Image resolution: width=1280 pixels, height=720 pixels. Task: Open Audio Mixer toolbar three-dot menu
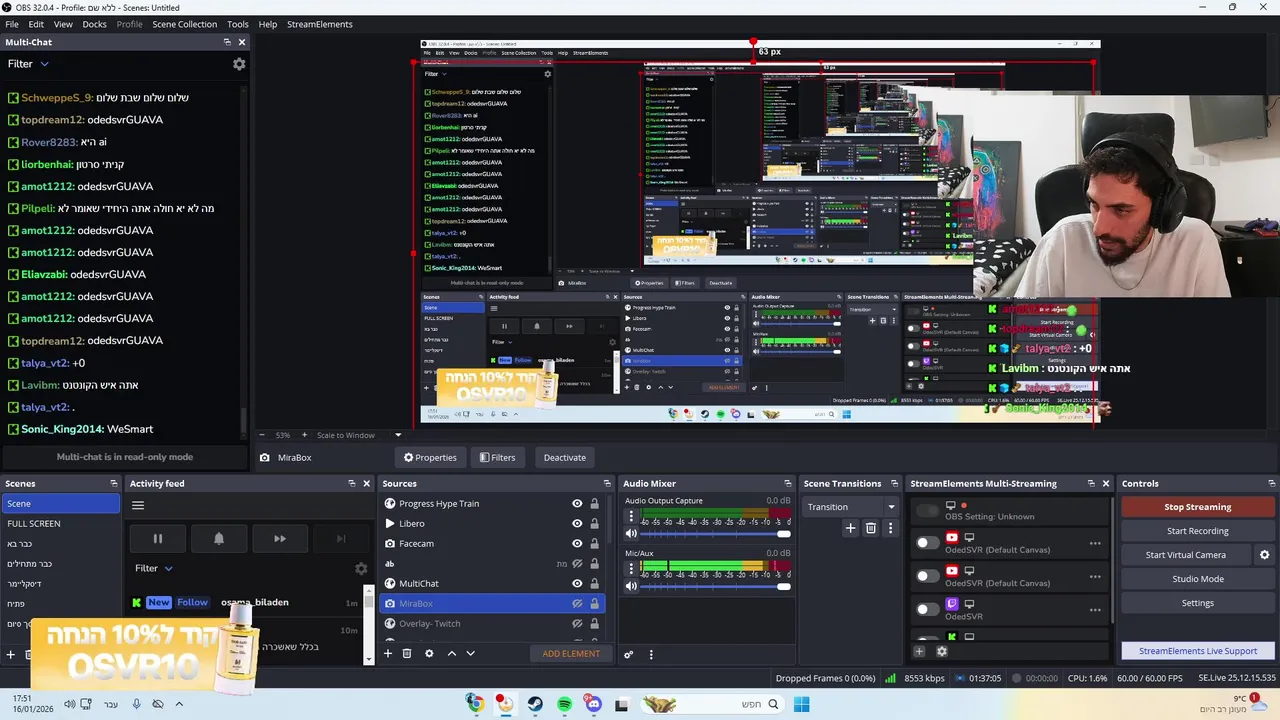pyautogui.click(x=651, y=655)
